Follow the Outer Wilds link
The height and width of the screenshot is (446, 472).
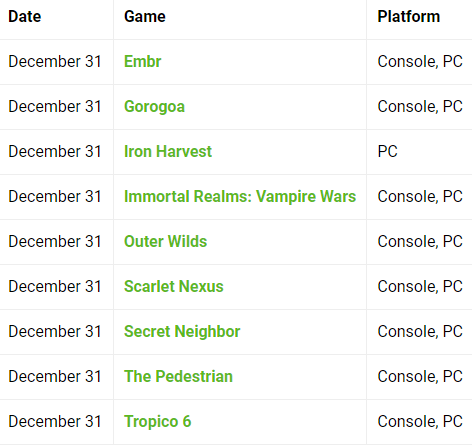click(x=165, y=242)
